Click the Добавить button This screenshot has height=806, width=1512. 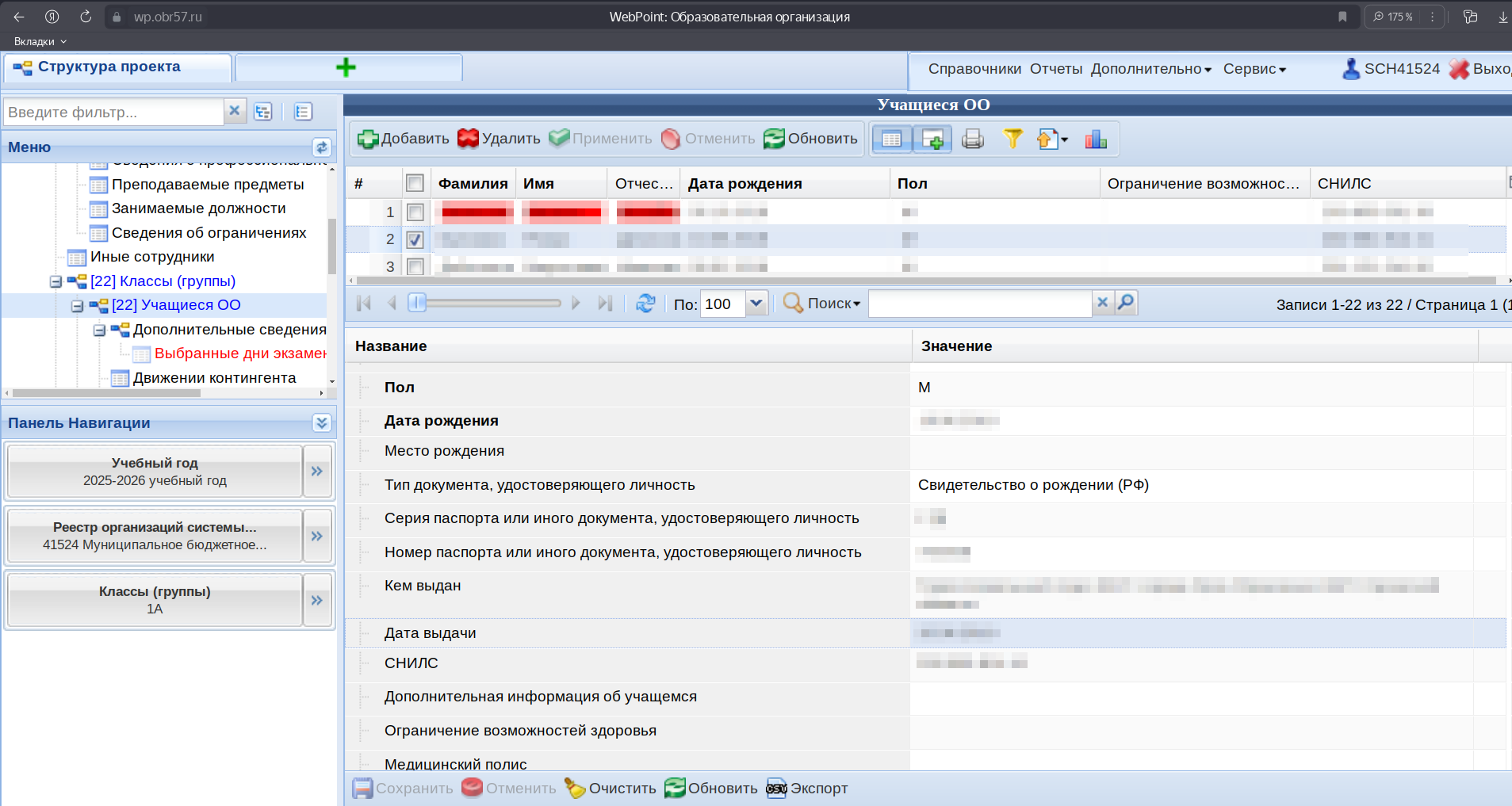(x=404, y=139)
